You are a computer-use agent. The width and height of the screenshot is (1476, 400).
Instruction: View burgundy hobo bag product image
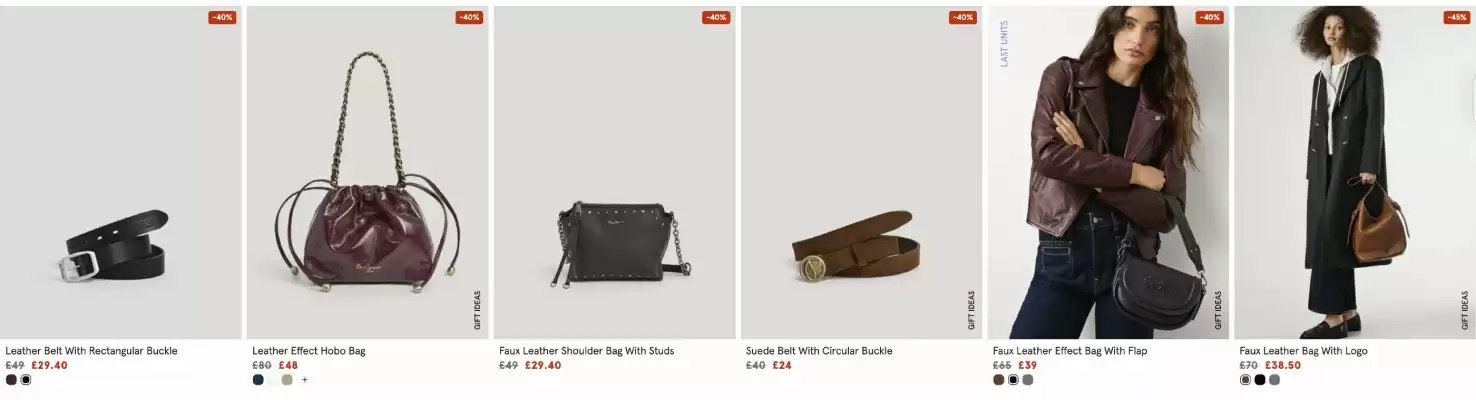367,173
